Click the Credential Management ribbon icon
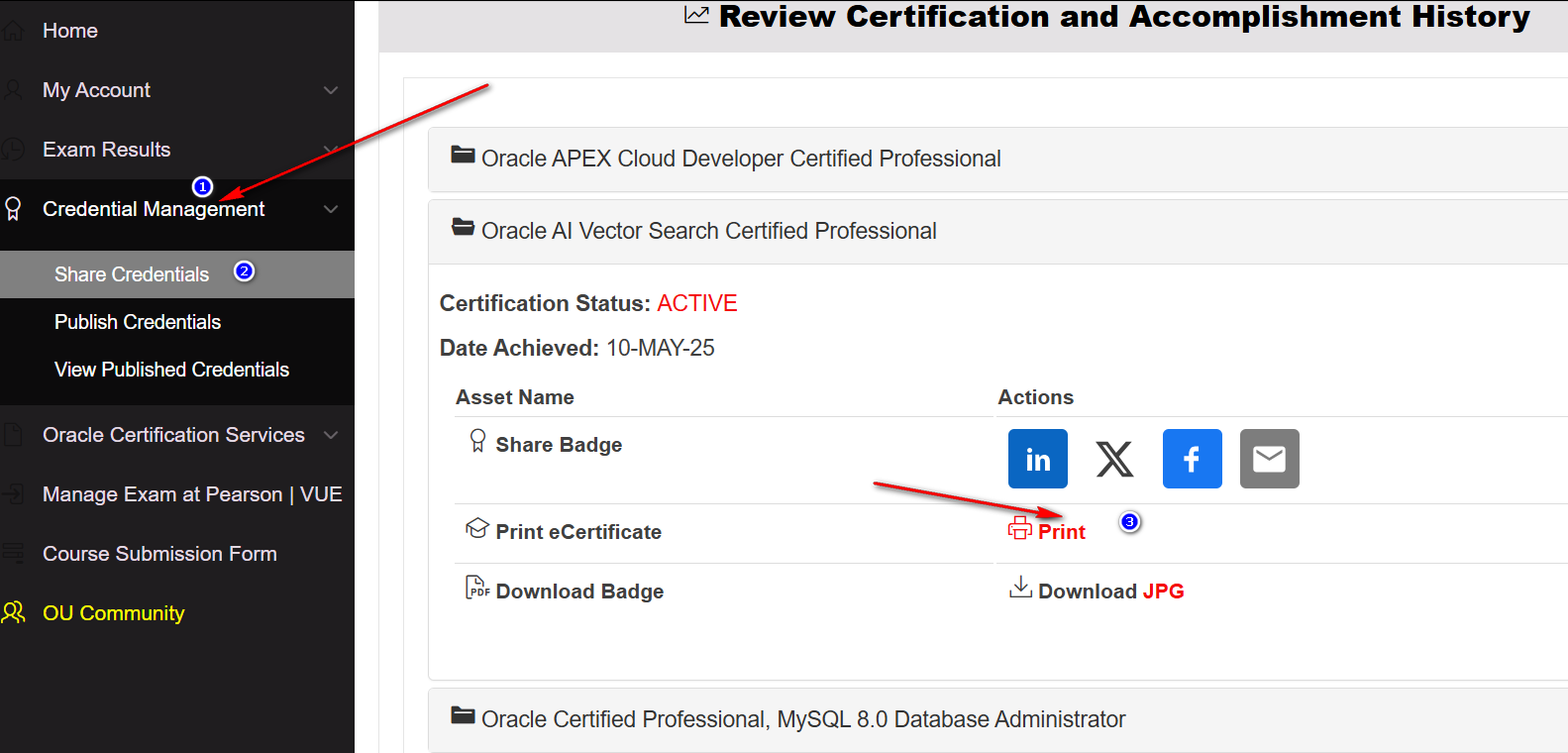This screenshot has width=1568, height=753. [x=13, y=209]
